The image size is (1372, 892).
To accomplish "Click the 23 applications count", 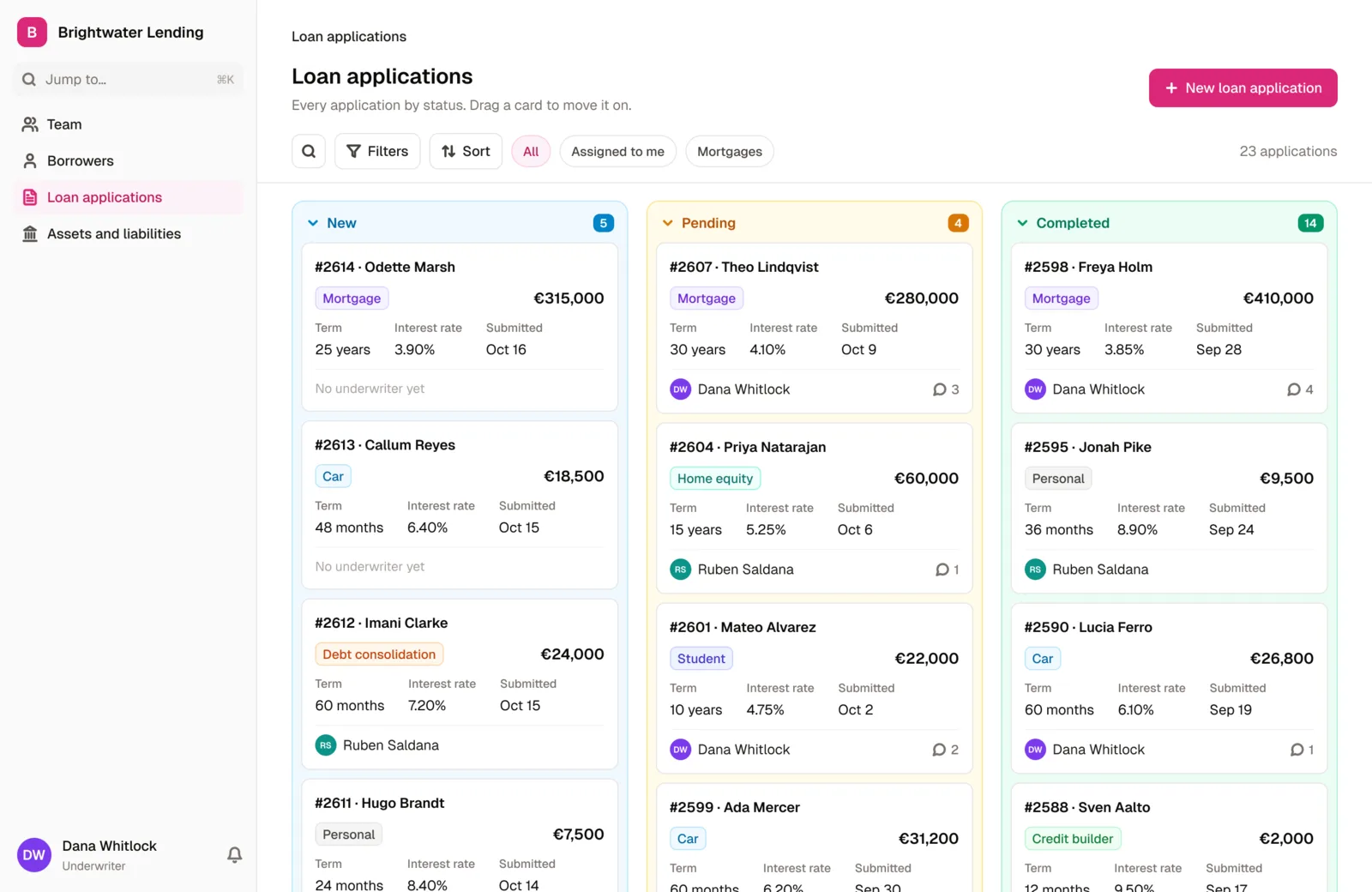I will coord(1288,151).
